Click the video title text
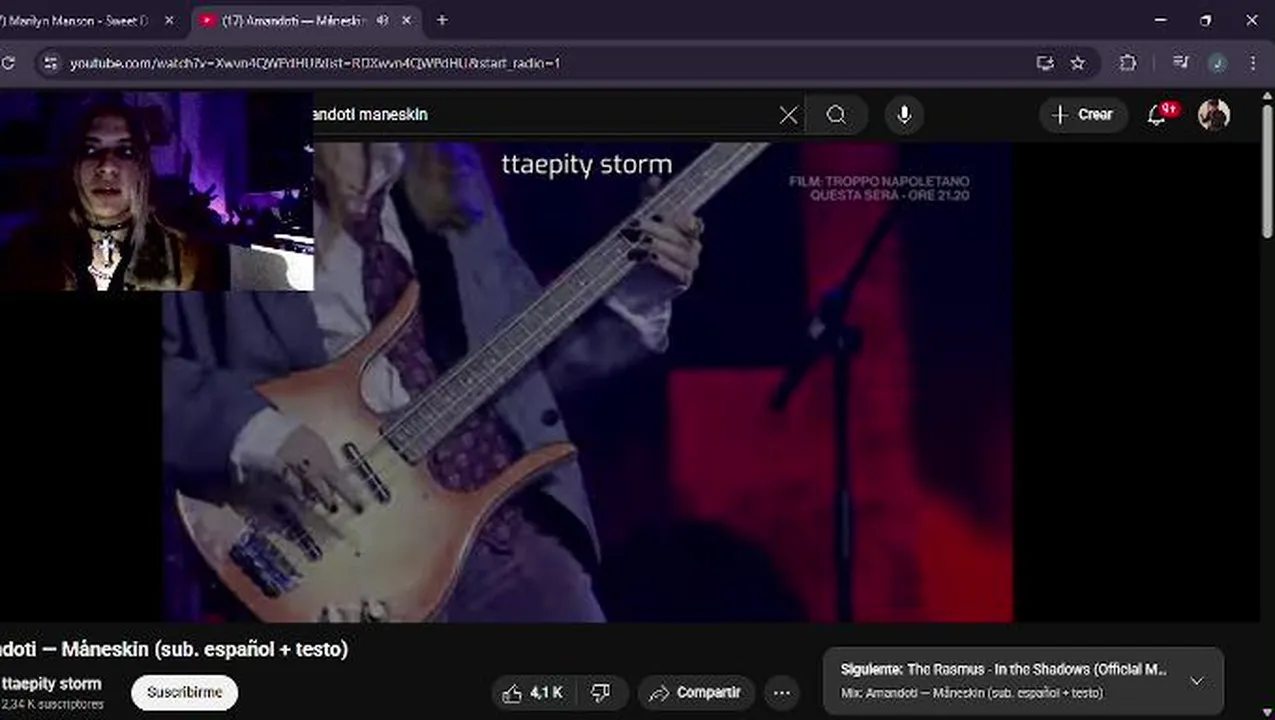 point(174,649)
